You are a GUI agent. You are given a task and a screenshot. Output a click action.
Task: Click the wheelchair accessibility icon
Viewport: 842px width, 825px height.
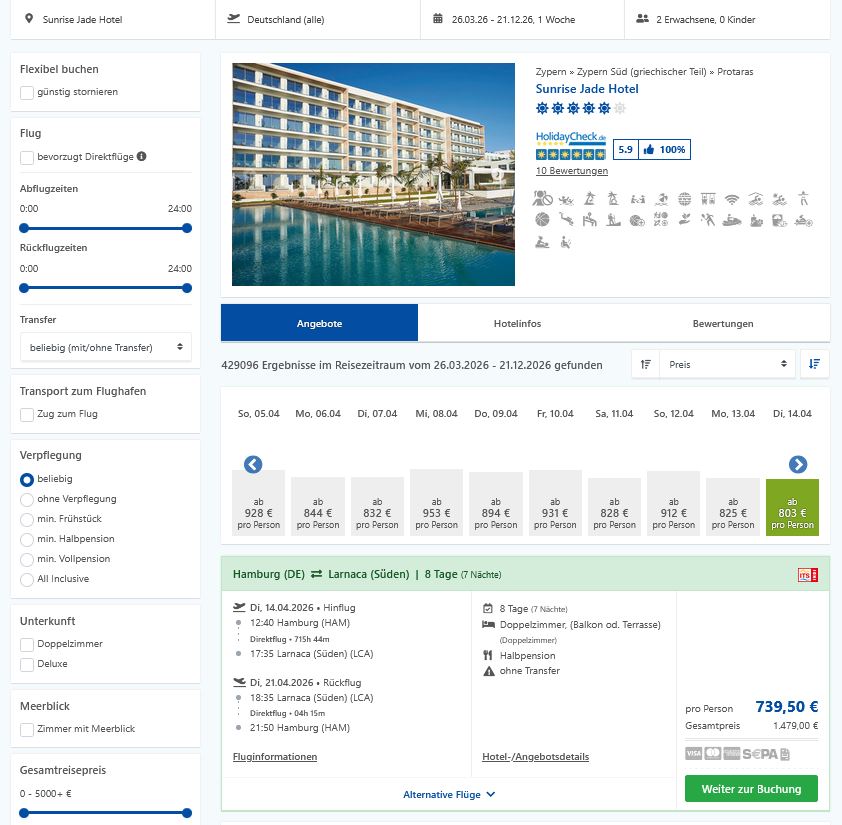(x=563, y=242)
